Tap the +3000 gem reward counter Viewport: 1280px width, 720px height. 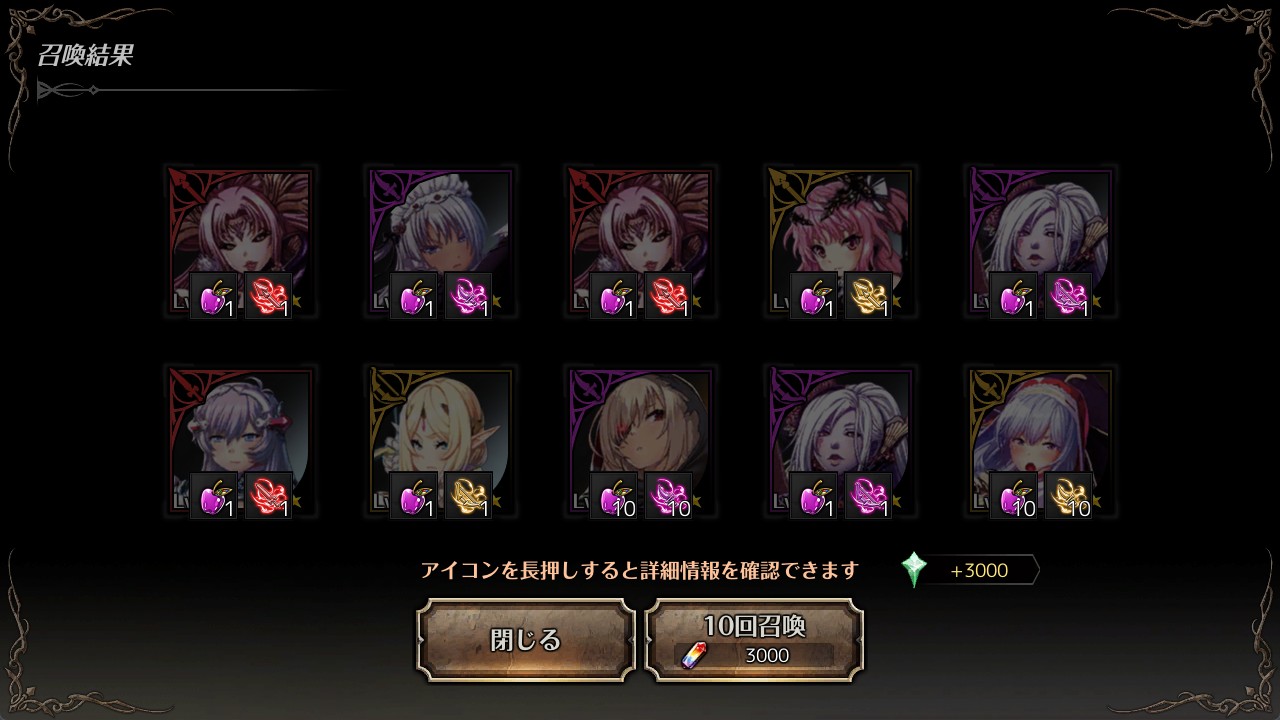(979, 571)
